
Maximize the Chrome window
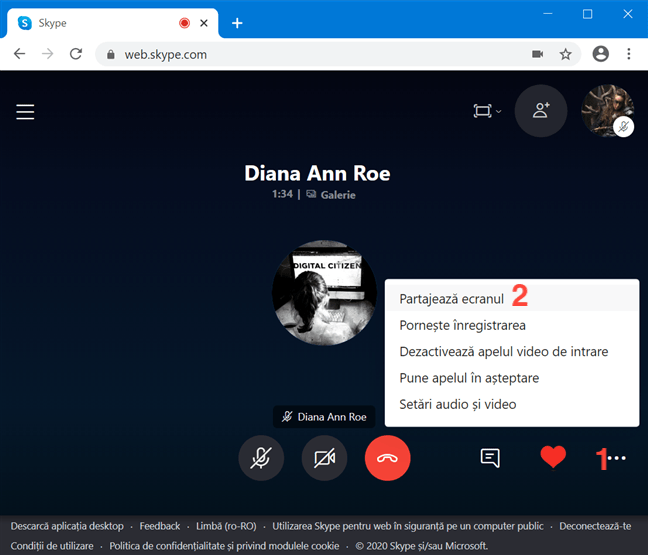pos(587,14)
